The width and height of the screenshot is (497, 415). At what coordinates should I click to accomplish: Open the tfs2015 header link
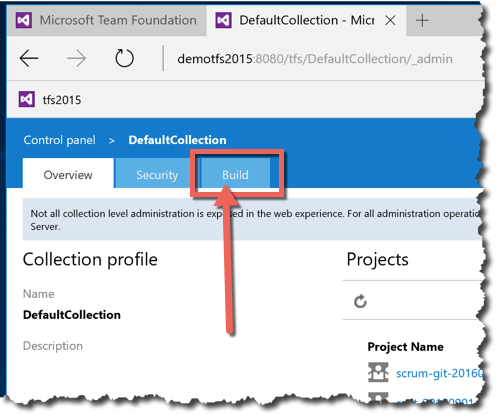[x=62, y=100]
